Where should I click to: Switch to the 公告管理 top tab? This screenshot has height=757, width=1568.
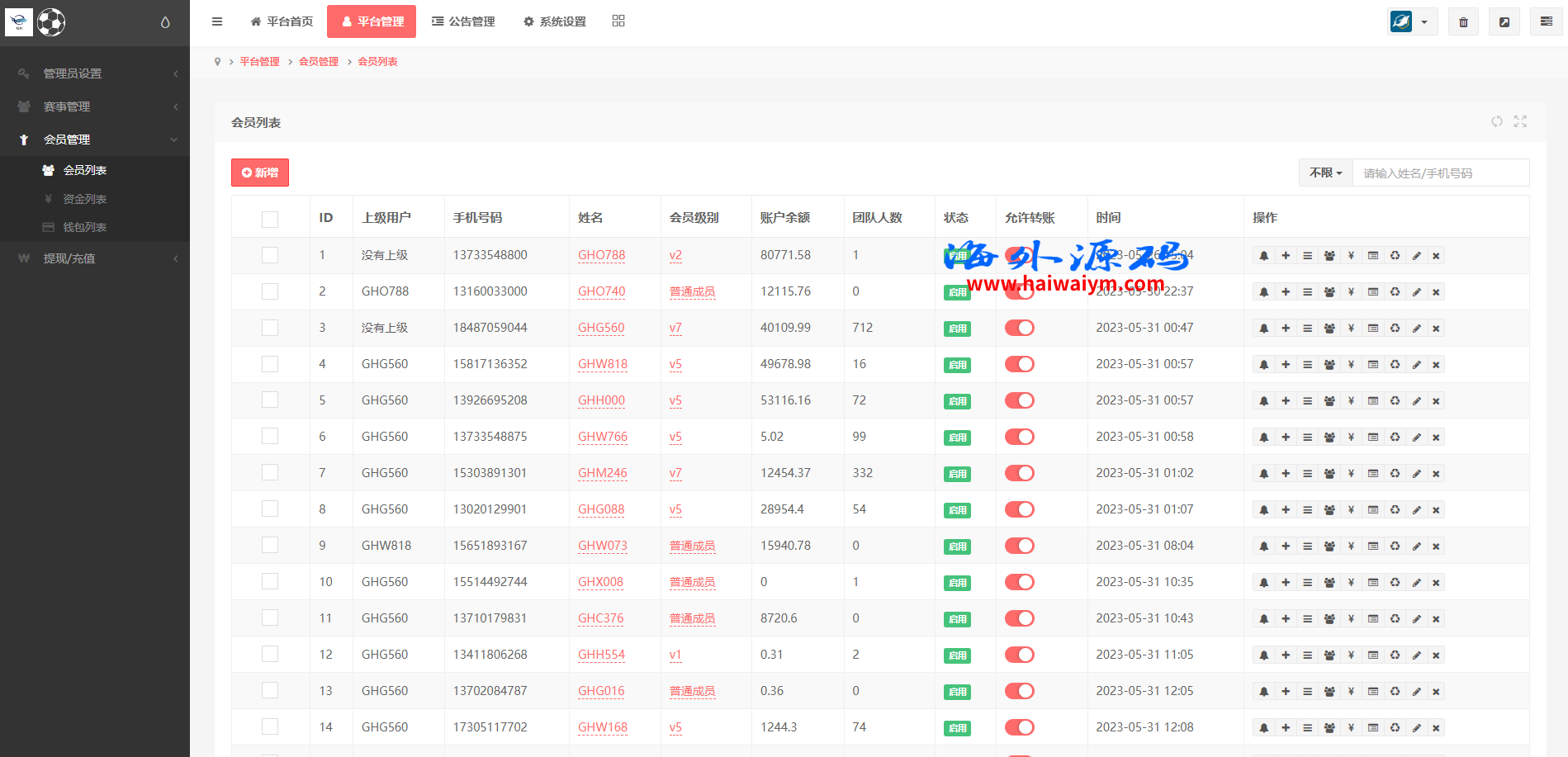pyautogui.click(x=463, y=21)
